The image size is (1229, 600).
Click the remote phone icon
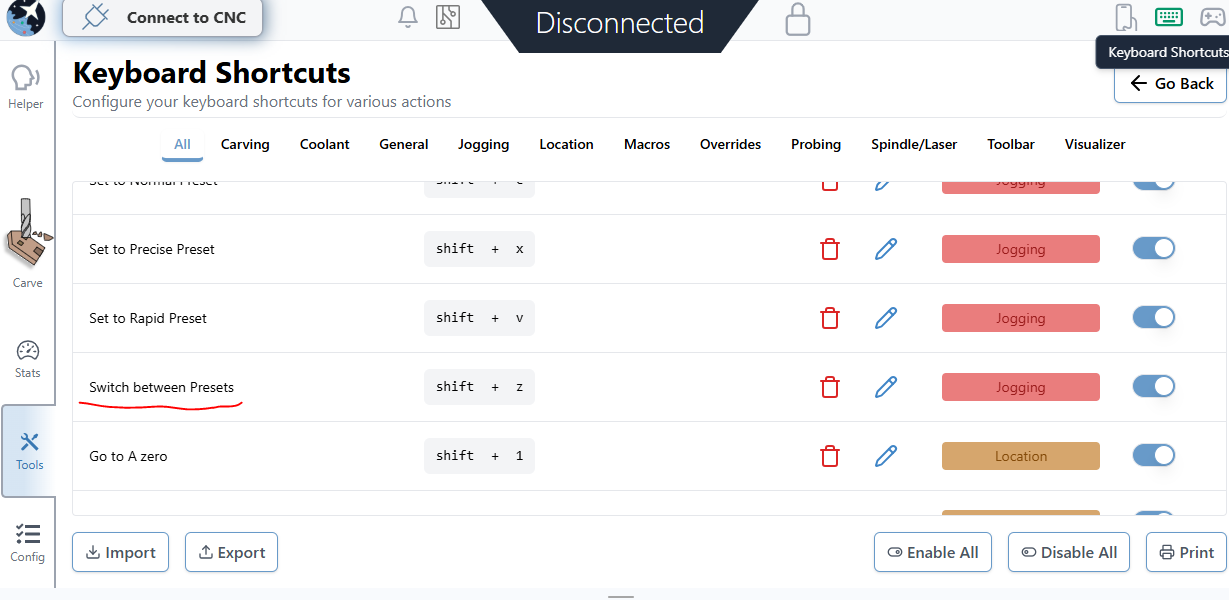pos(1126,18)
